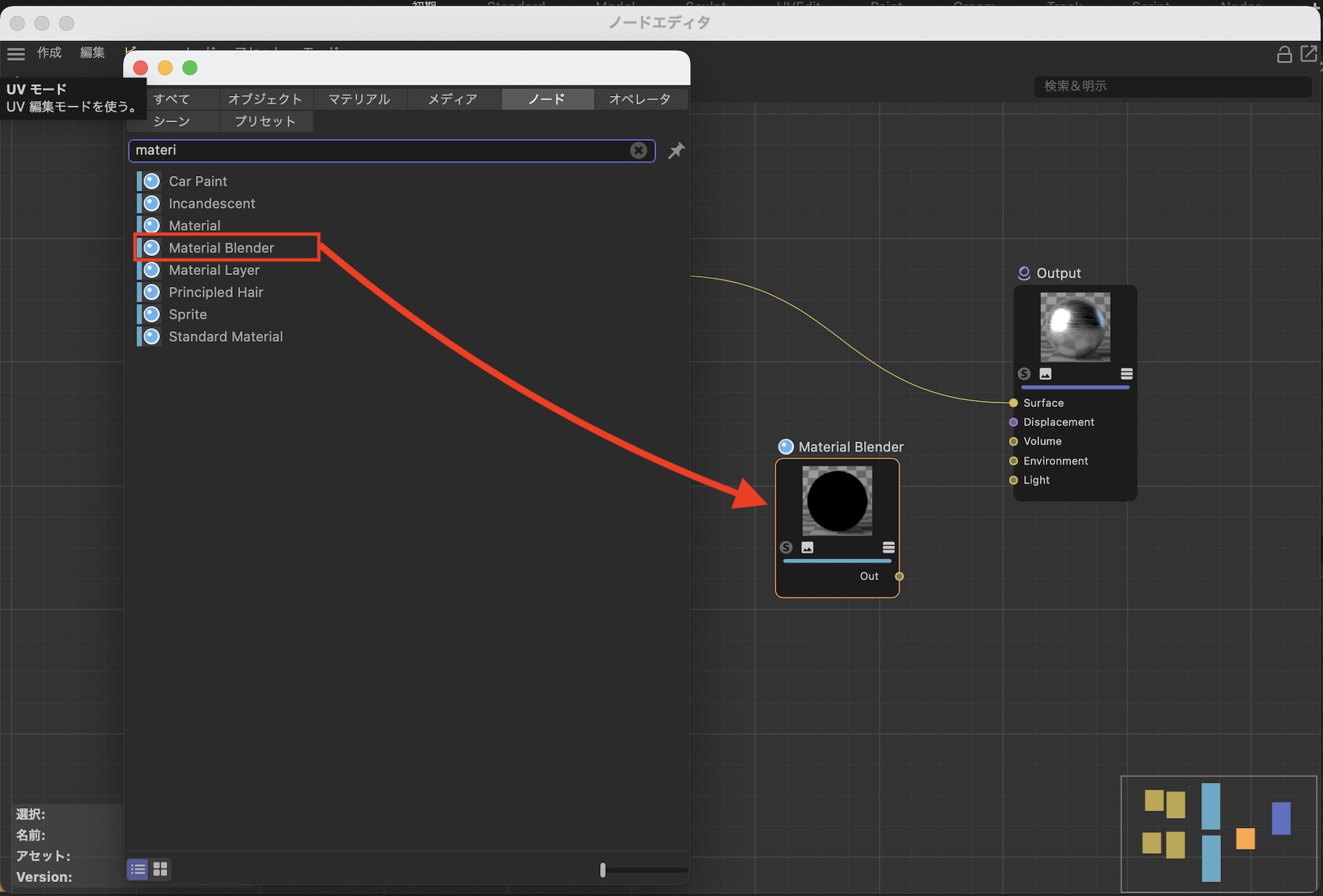Switch to list view icon
The image size is (1323, 896).
click(138, 869)
